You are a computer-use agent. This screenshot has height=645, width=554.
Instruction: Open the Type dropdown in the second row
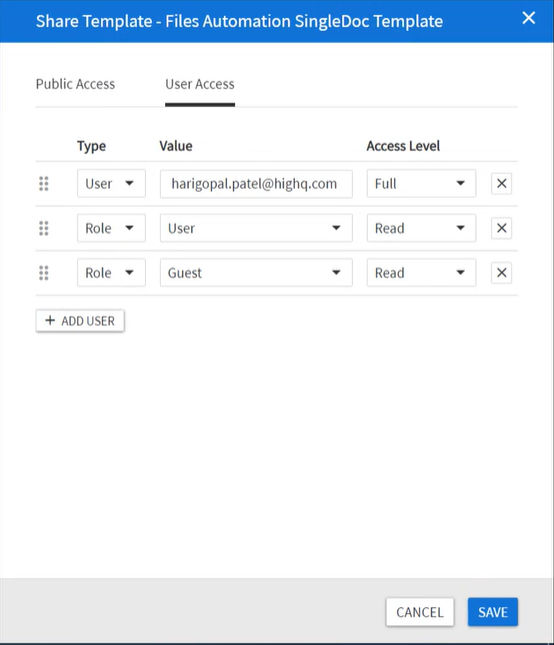pyautogui.click(x=111, y=228)
